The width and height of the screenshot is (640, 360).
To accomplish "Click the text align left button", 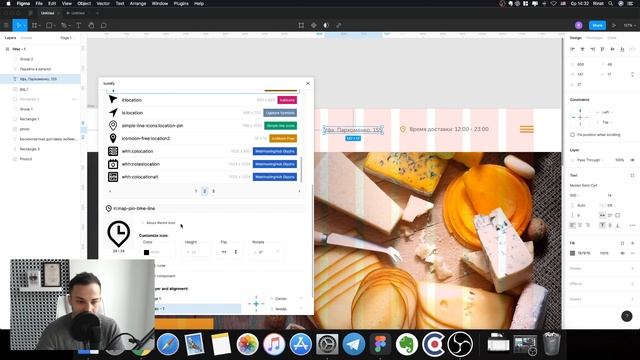I will (572, 225).
